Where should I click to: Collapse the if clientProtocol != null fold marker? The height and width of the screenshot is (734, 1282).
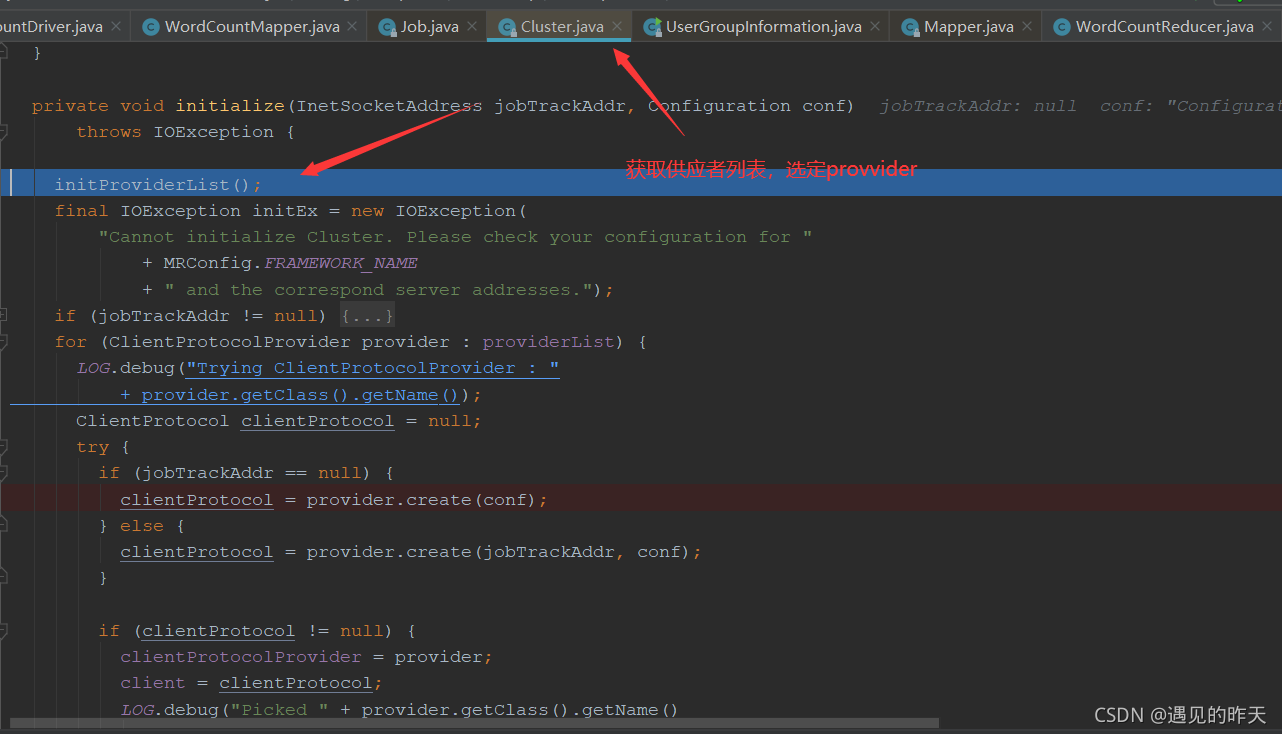(x=4, y=631)
